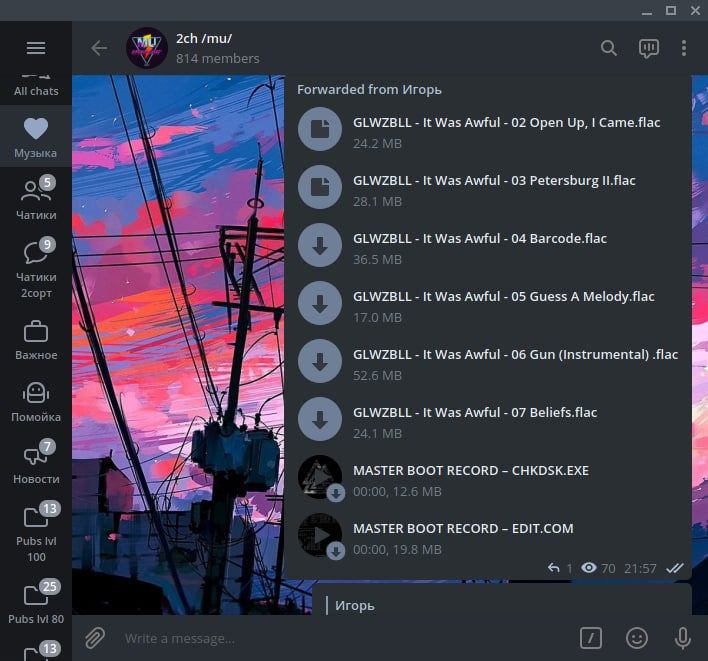Viewport: 708px width, 661px height.
Task: Open the three-dot options menu
Action: pos(684,48)
